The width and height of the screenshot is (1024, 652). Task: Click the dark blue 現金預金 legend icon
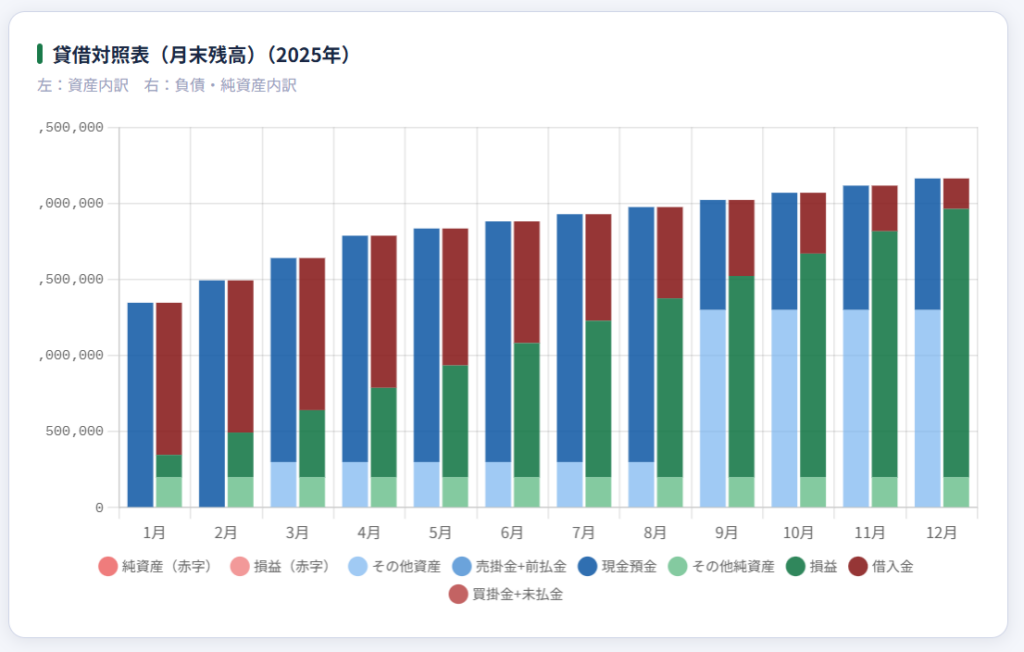589,566
